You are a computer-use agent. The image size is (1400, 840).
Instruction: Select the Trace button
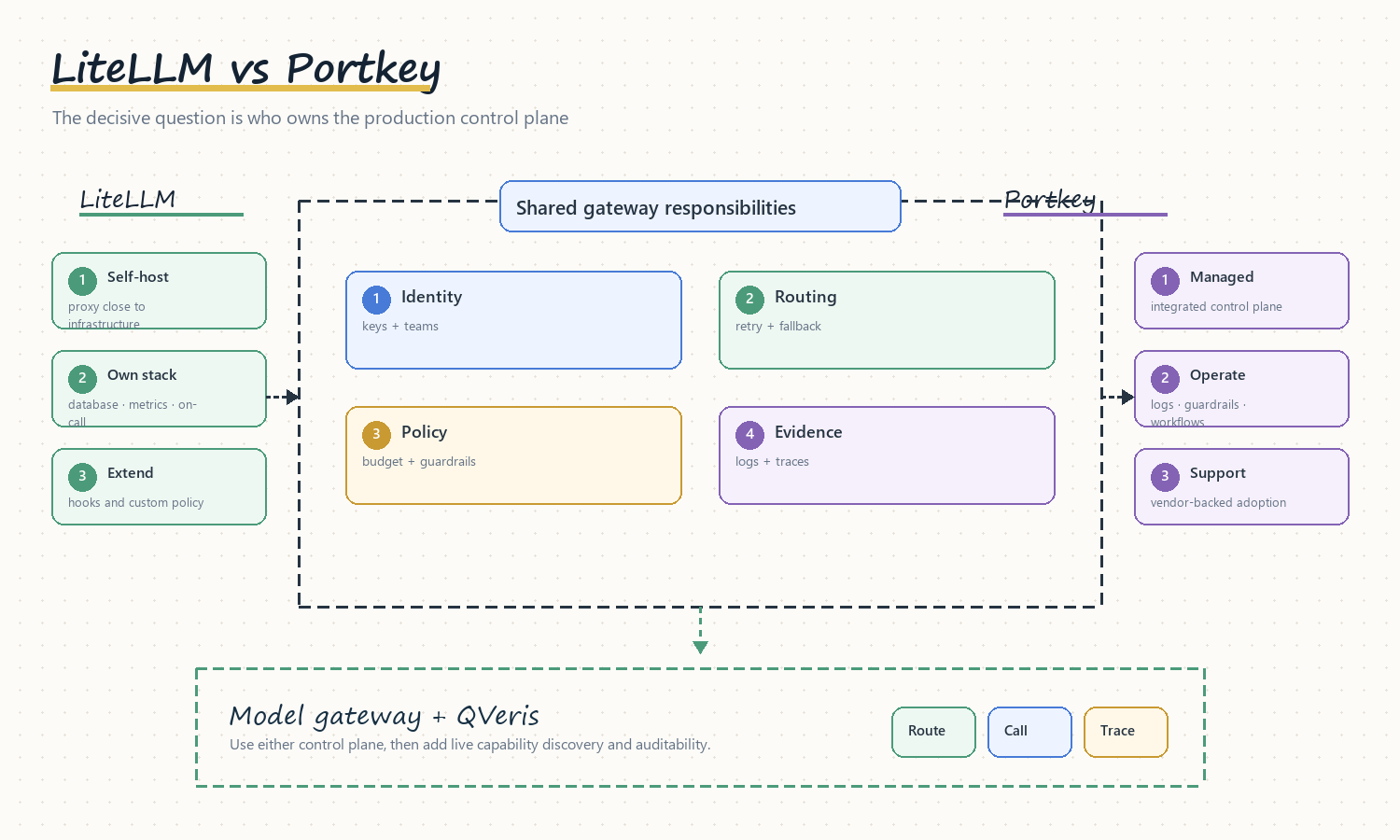point(1126,732)
